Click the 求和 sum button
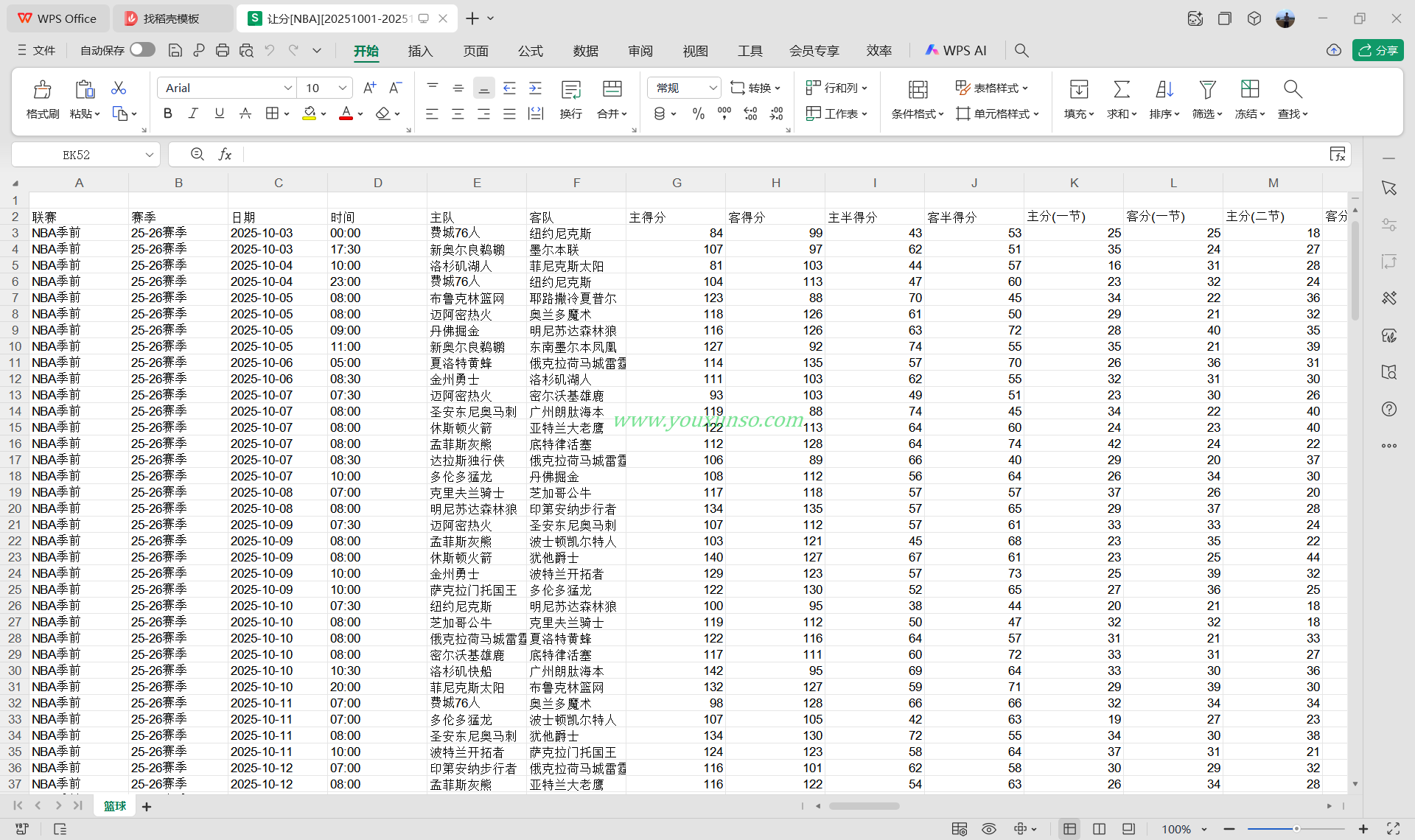The image size is (1415, 840). click(1122, 99)
